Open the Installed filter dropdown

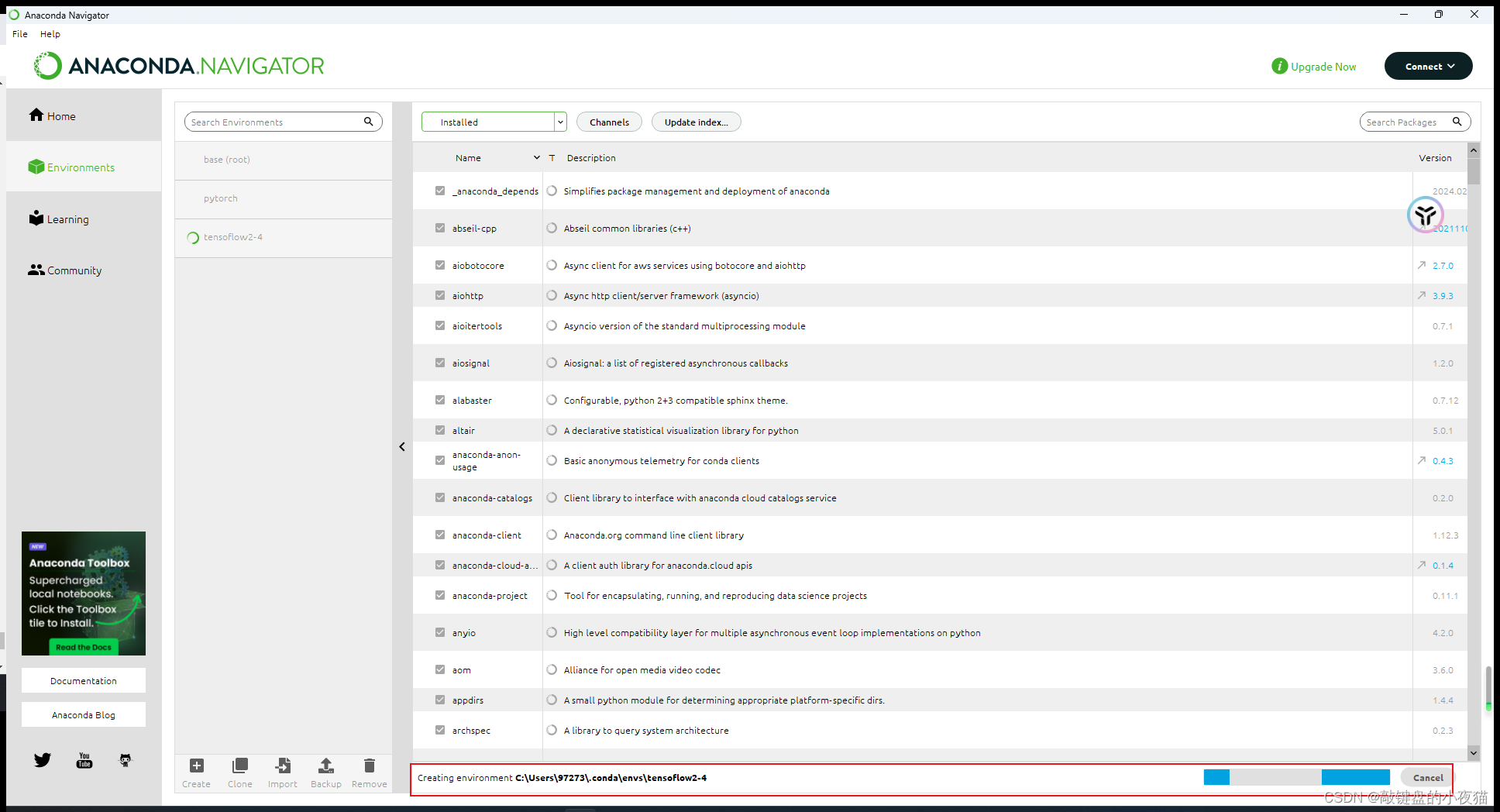[494, 122]
